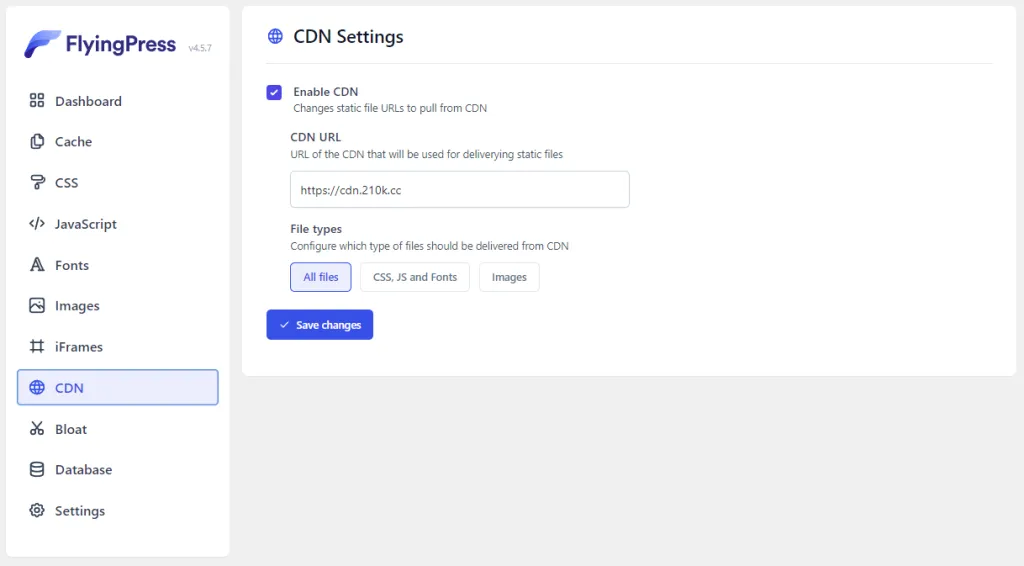
Task: Click the Dashboard grid icon
Action: click(x=37, y=101)
